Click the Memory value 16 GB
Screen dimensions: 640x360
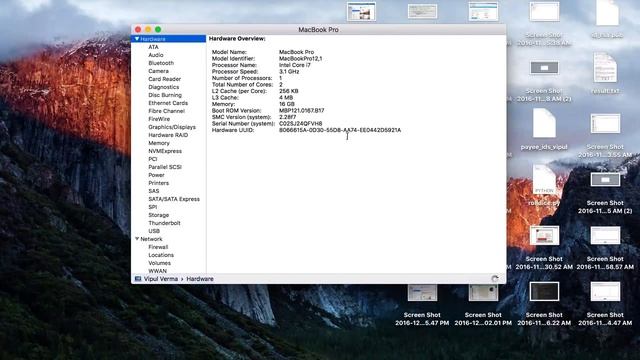click(287, 104)
